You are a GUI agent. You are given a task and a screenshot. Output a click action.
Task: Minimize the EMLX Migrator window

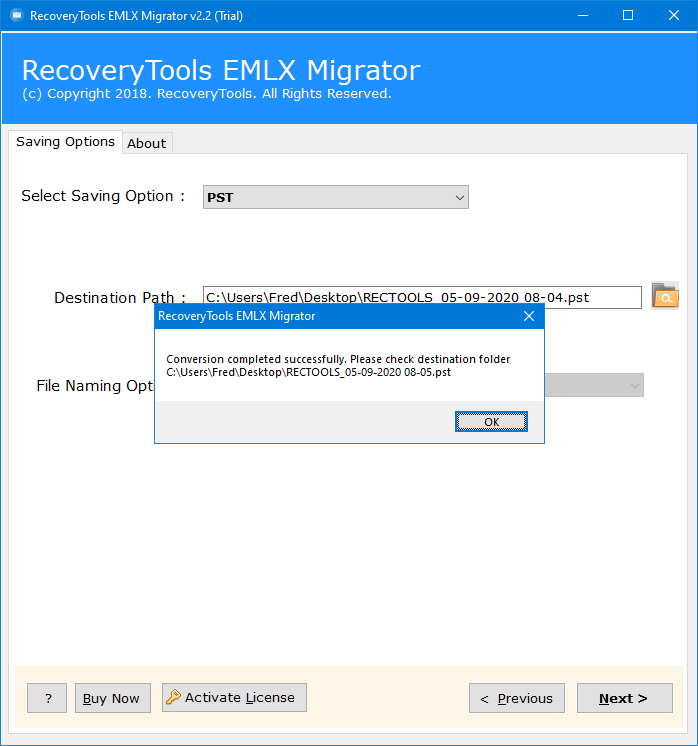click(583, 16)
